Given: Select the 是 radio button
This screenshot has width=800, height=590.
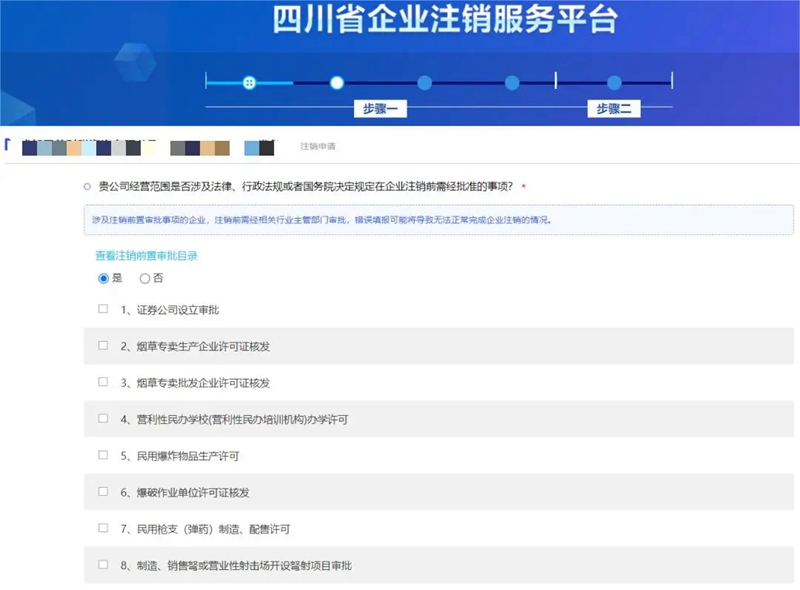Looking at the screenshot, I should click(x=104, y=278).
